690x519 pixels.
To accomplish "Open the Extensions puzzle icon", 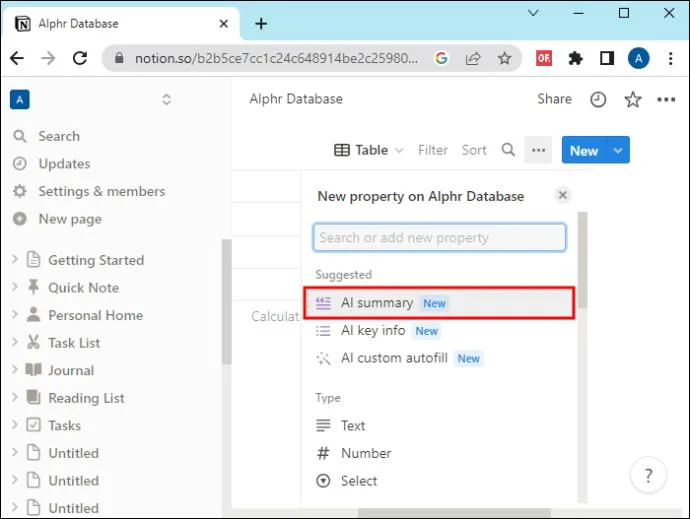I will pyautogui.click(x=575, y=58).
